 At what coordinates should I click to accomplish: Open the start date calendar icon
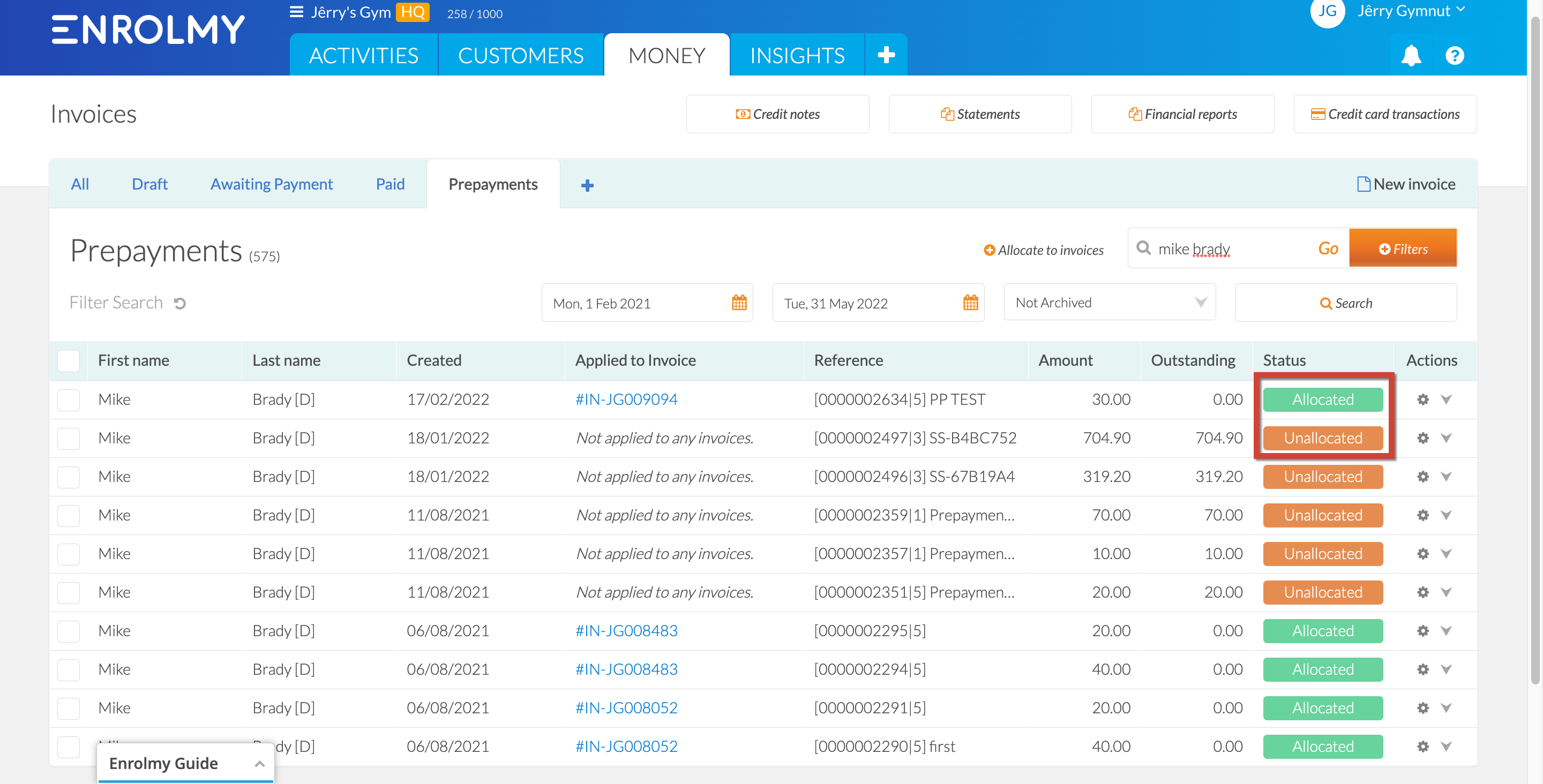[x=739, y=303]
